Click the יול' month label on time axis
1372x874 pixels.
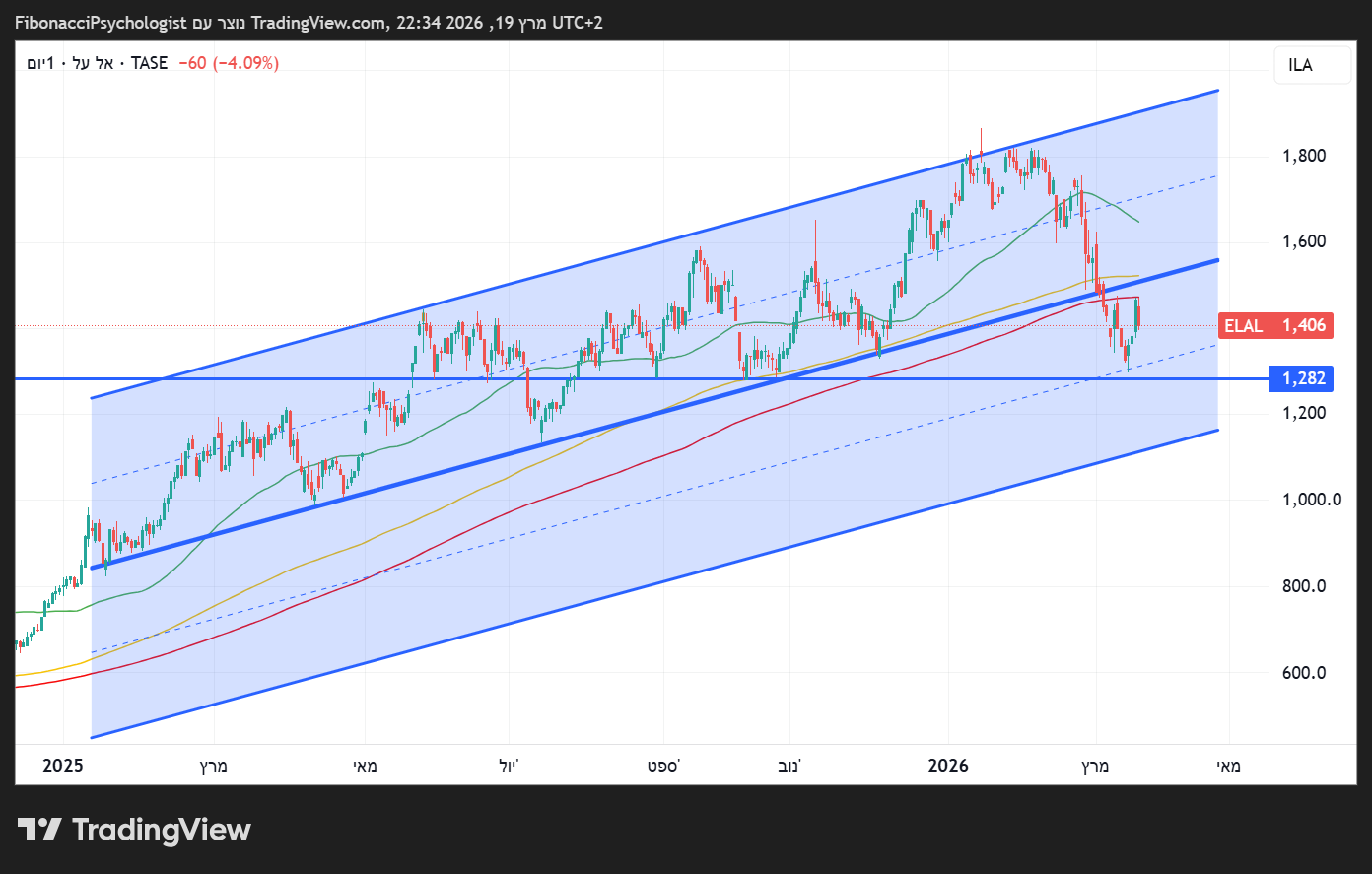coord(509,766)
